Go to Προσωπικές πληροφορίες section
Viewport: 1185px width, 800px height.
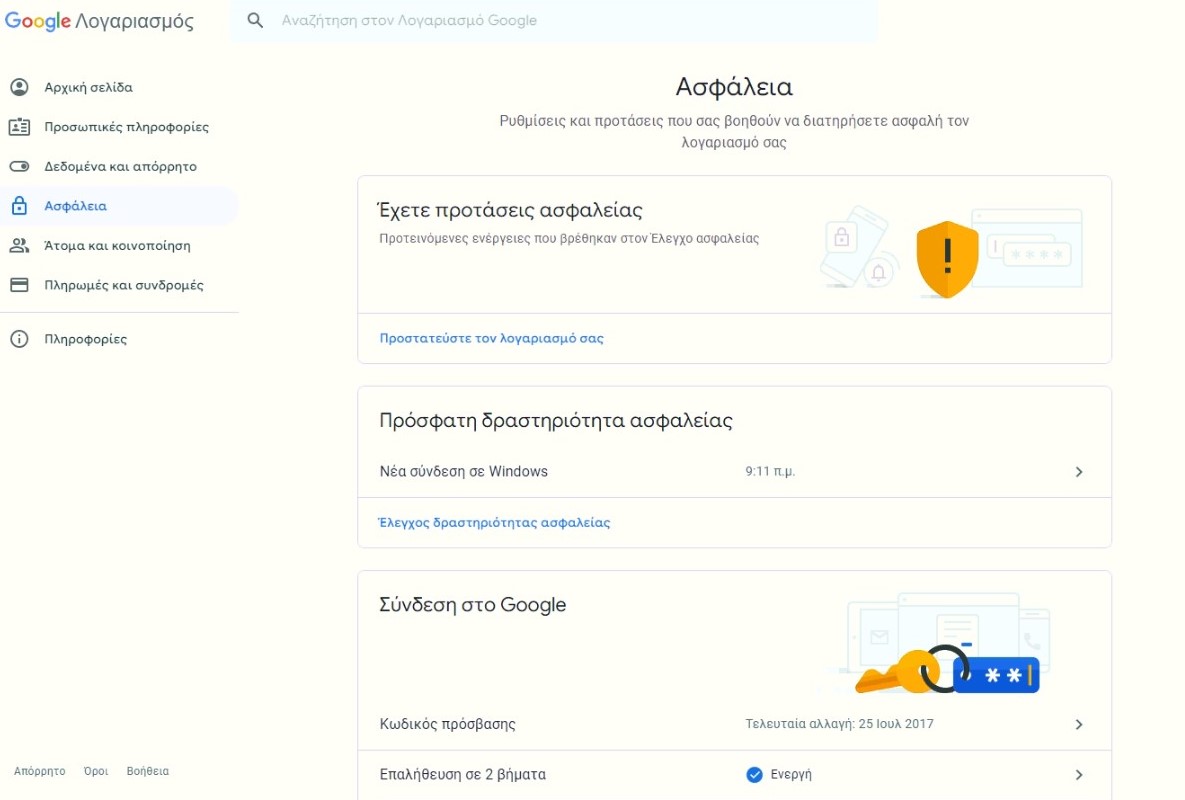tap(119, 127)
